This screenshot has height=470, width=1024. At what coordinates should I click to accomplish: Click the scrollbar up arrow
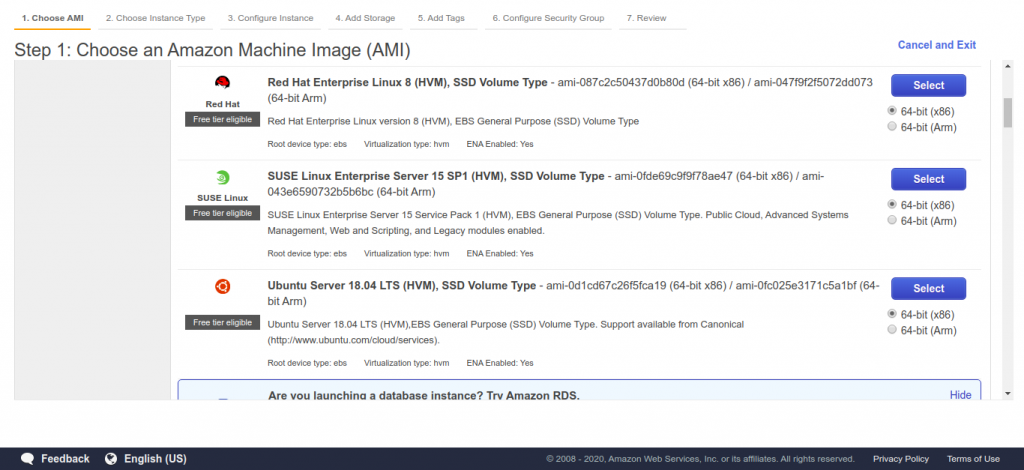[x=1008, y=66]
